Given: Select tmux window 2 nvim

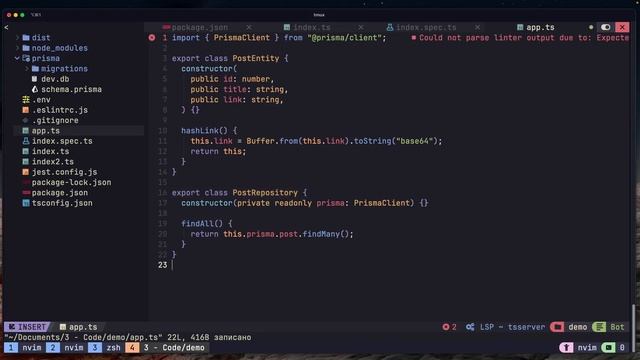Looking at the screenshot, I should (65, 348).
